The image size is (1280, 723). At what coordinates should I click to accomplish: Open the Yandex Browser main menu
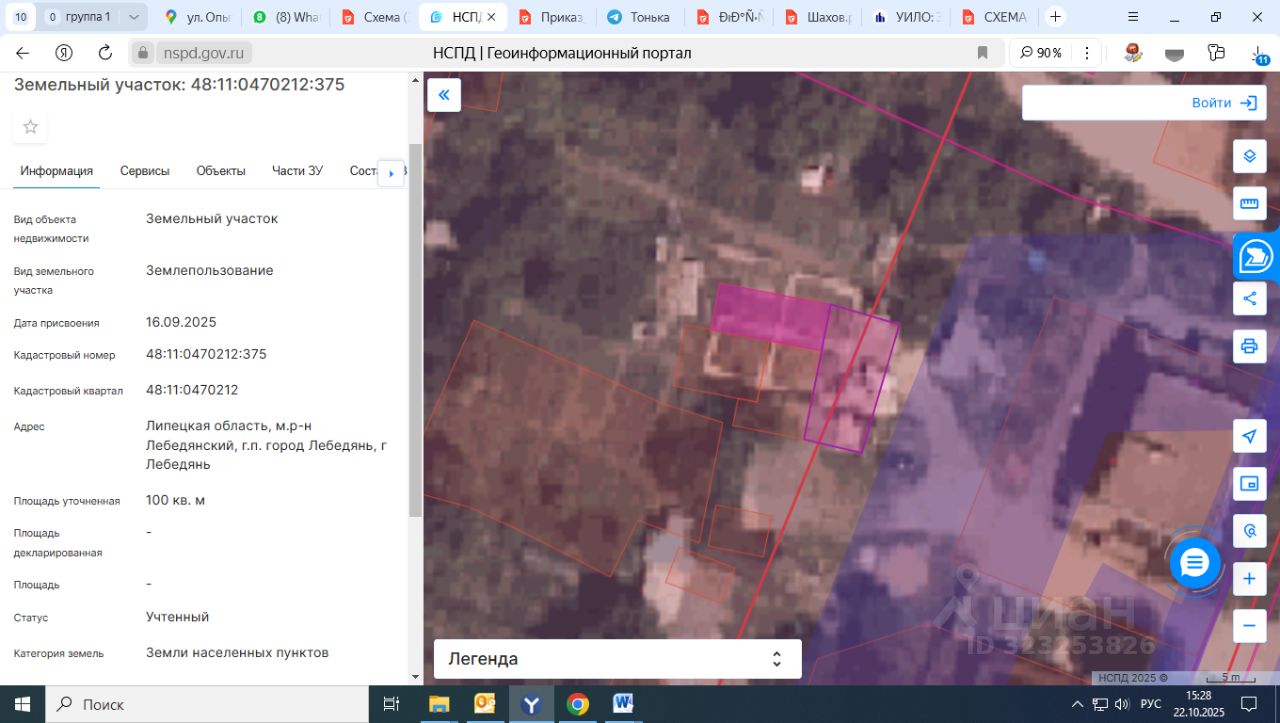(1133, 17)
